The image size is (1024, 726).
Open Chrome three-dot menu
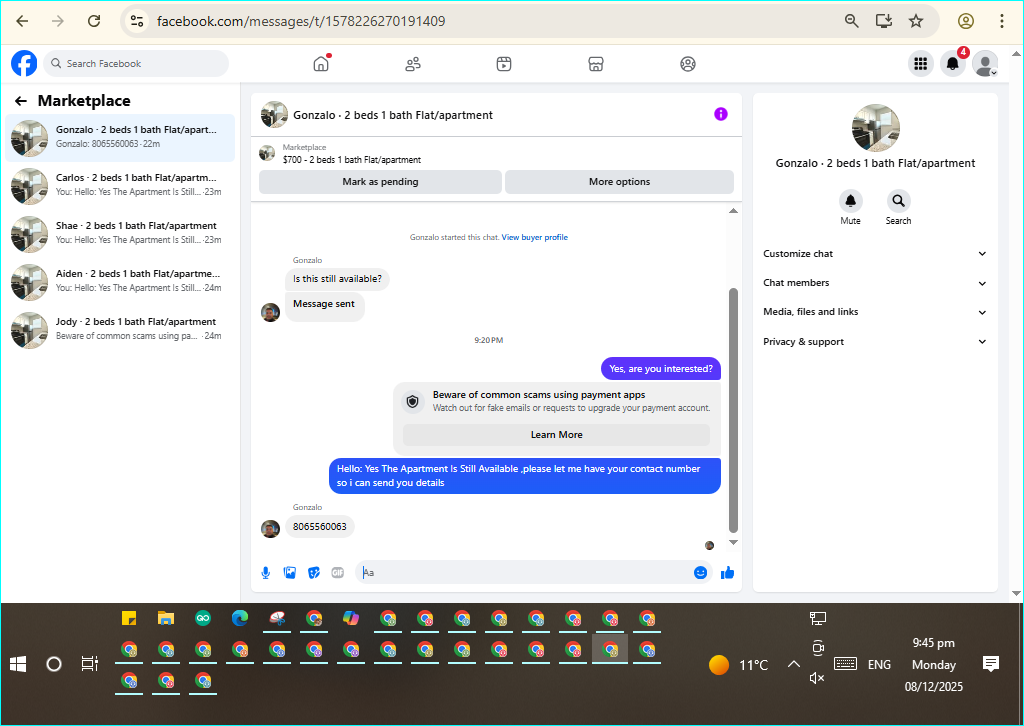click(1001, 21)
